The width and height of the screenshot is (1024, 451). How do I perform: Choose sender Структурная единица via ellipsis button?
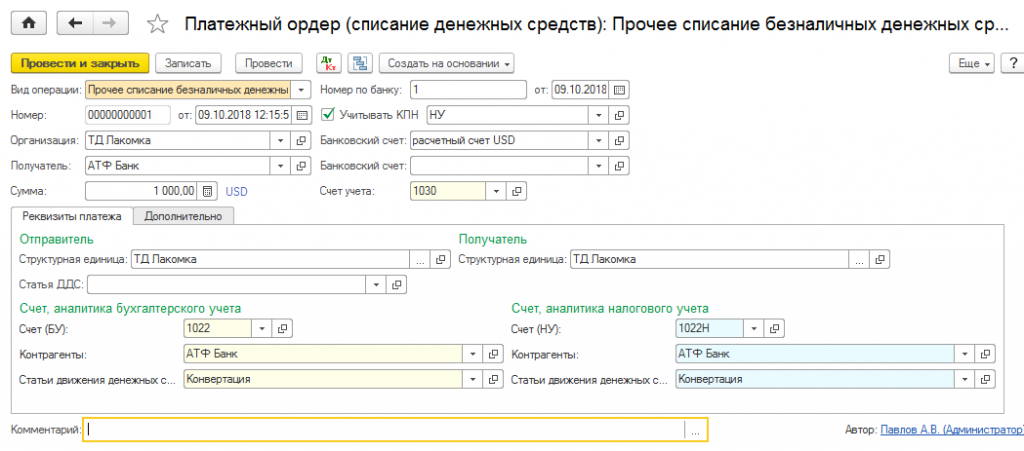419,259
